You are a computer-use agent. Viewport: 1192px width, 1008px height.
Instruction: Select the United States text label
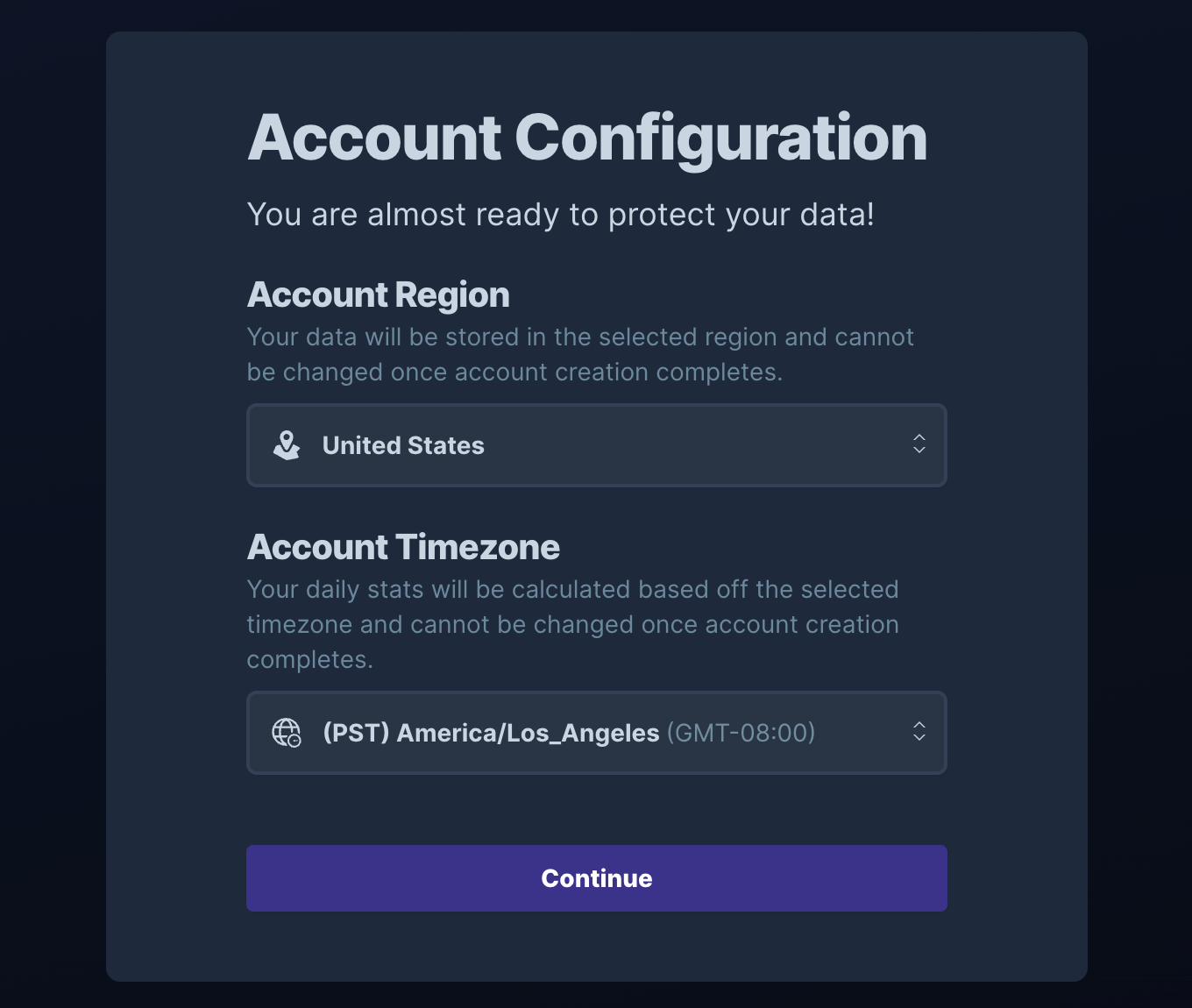(x=403, y=445)
